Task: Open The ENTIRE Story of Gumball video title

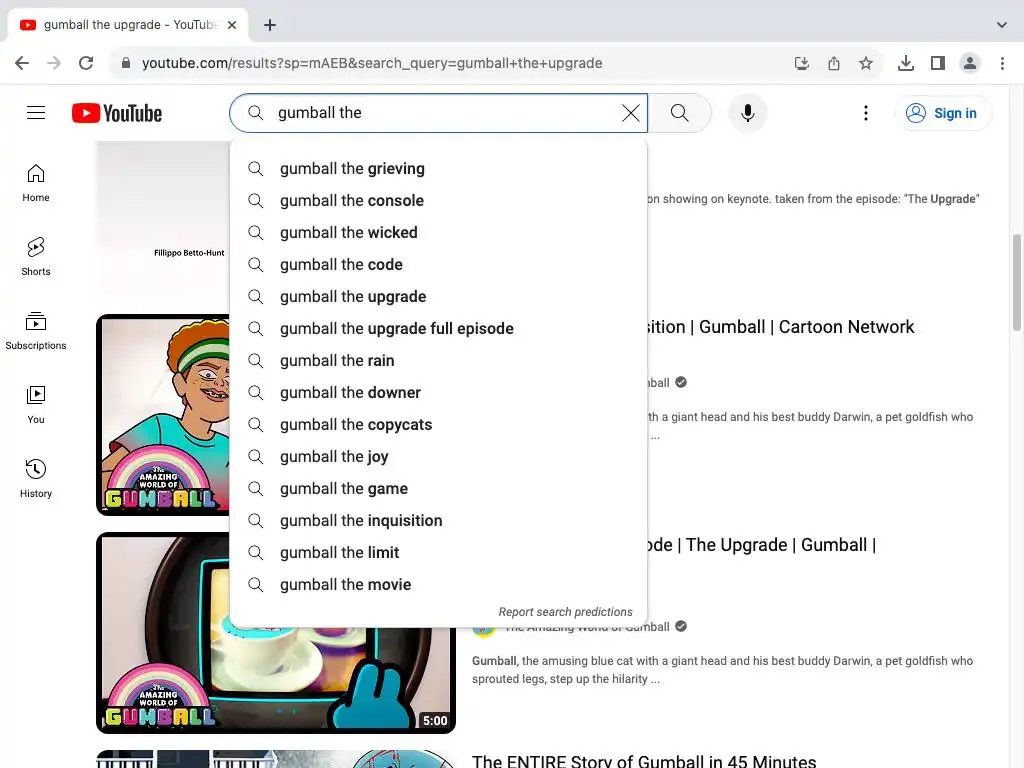Action: click(644, 761)
